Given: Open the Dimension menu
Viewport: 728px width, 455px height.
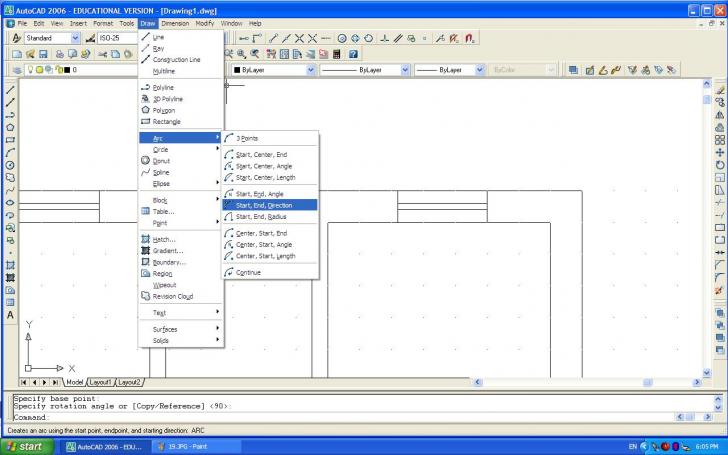Looking at the screenshot, I should pos(175,23).
